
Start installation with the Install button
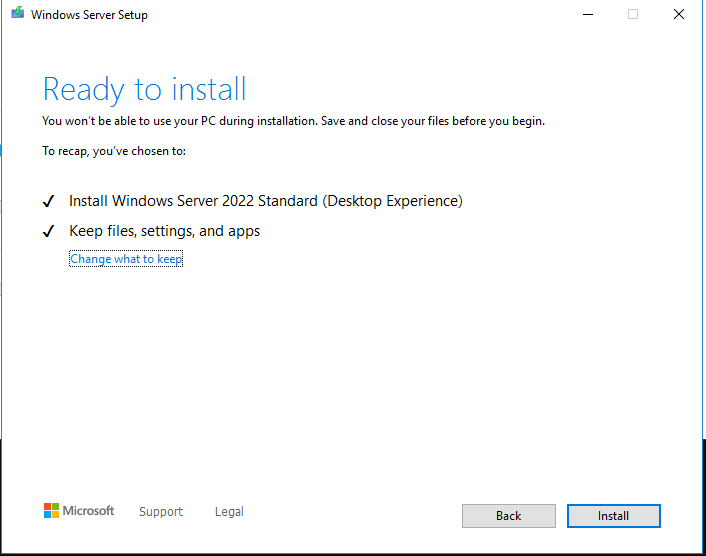point(613,516)
